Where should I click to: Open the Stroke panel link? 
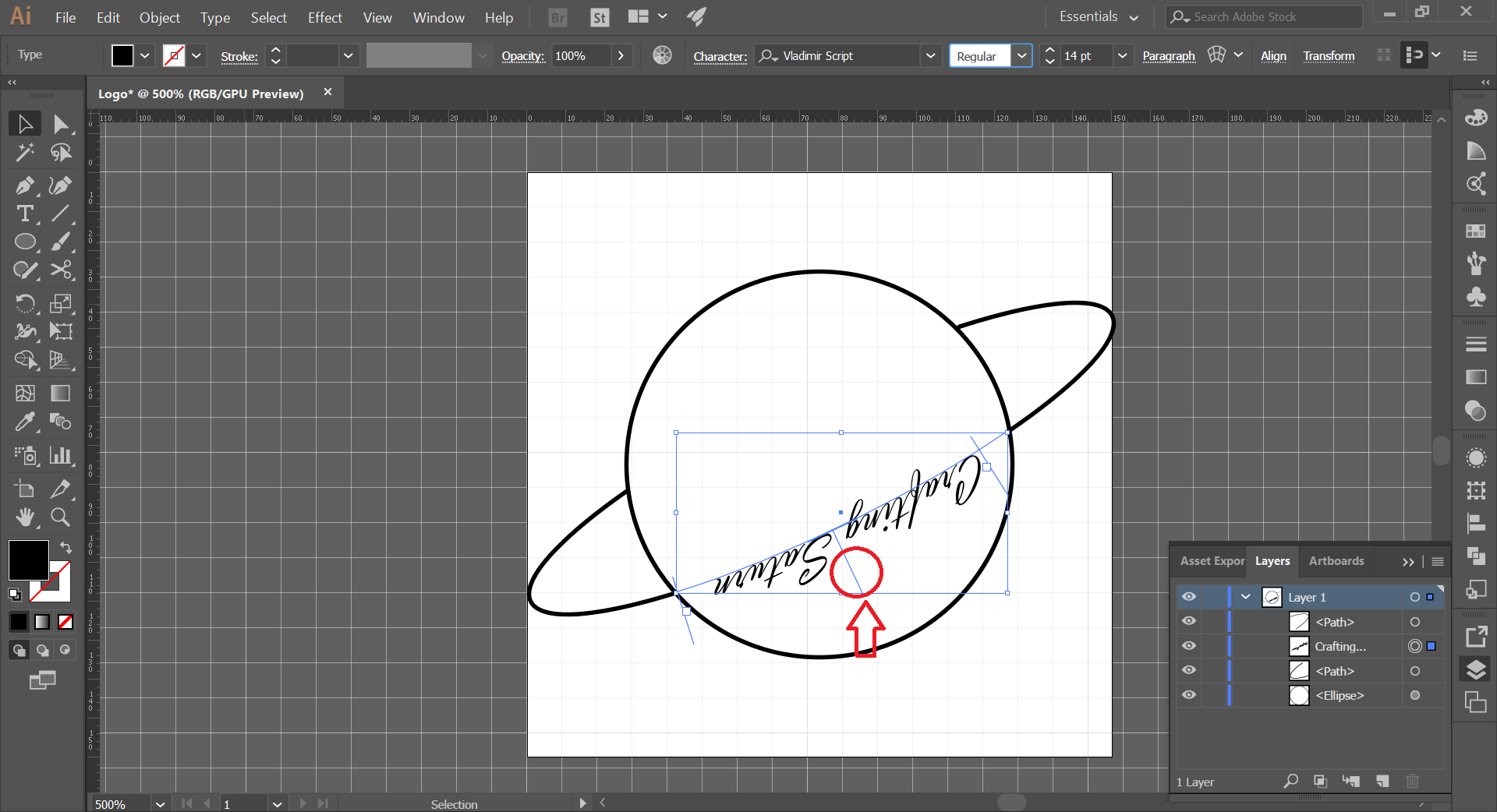point(239,56)
